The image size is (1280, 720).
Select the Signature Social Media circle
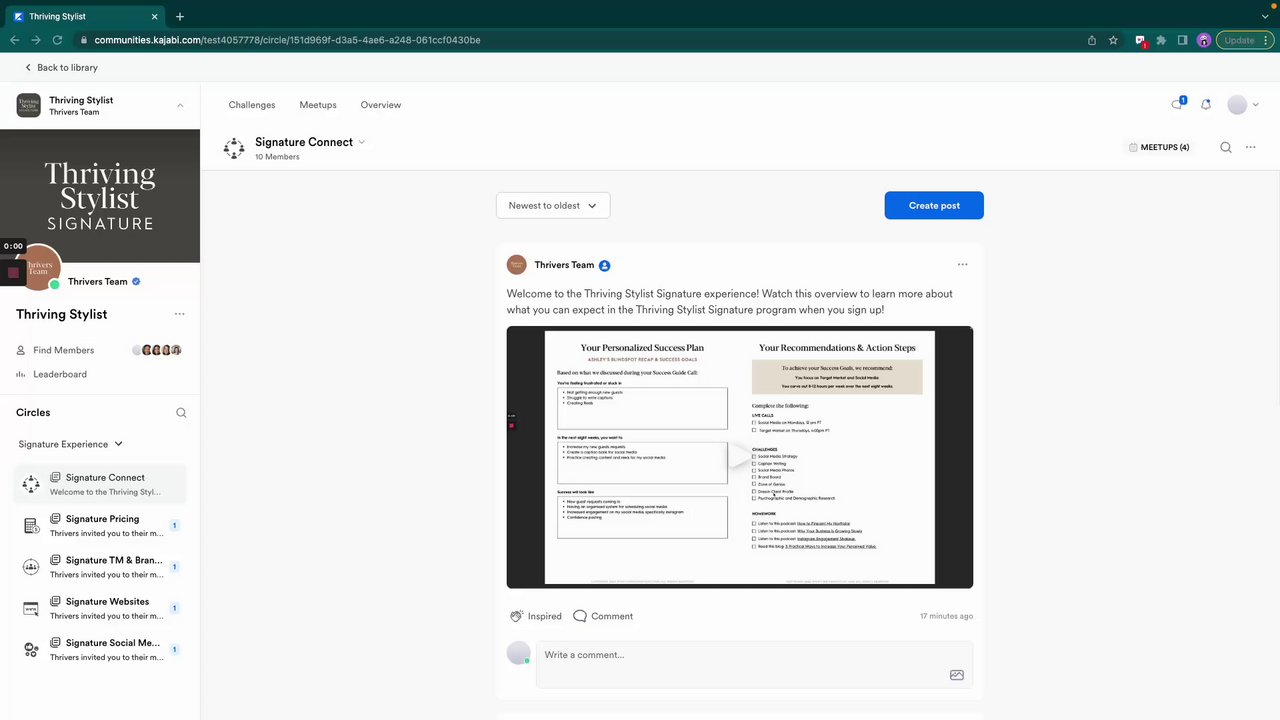[x=100, y=649]
